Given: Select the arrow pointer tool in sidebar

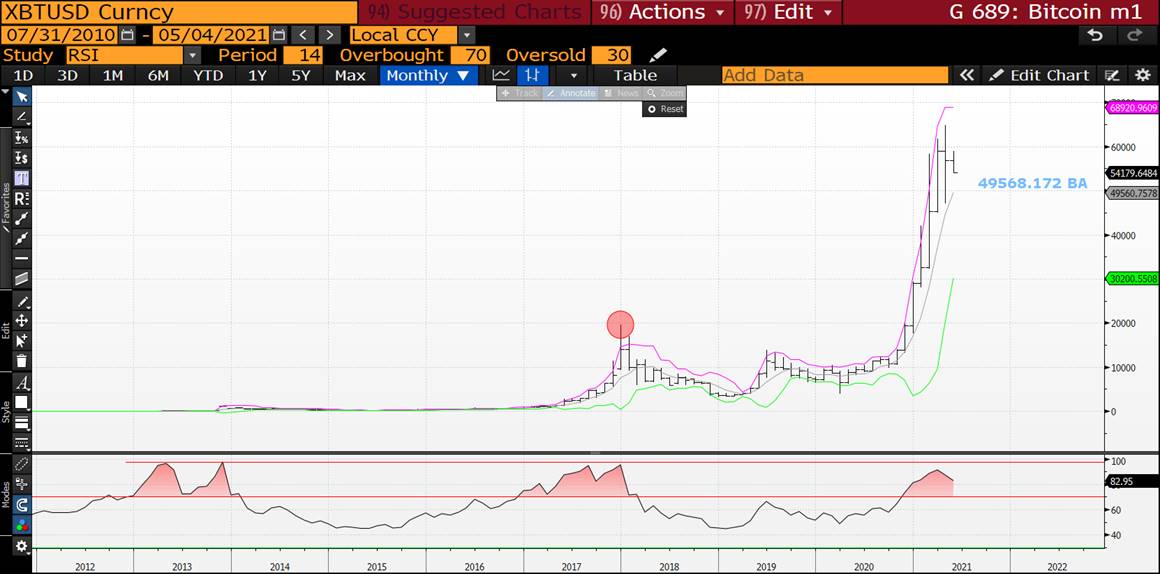Looking at the screenshot, I should 22,97.
